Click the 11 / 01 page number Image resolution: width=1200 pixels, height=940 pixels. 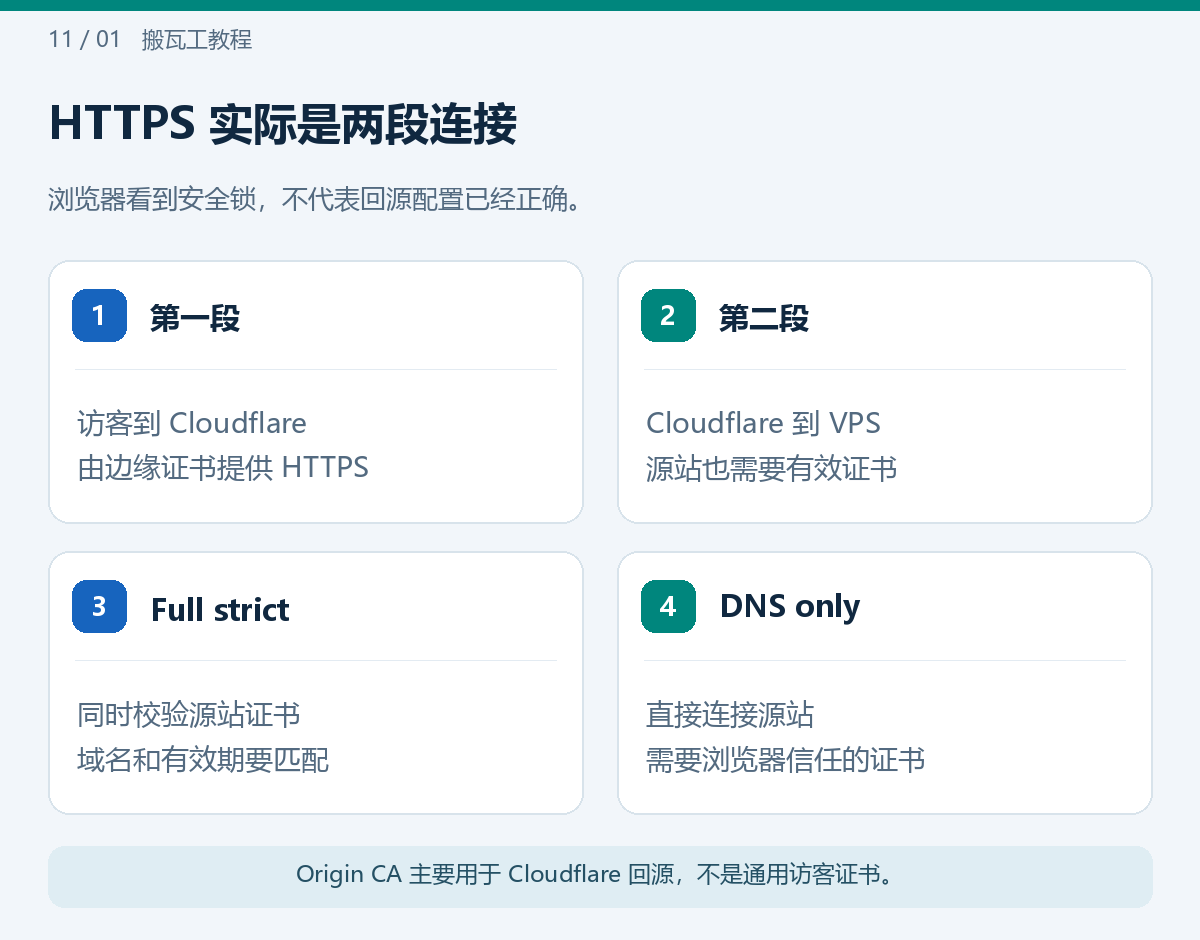click(x=84, y=39)
